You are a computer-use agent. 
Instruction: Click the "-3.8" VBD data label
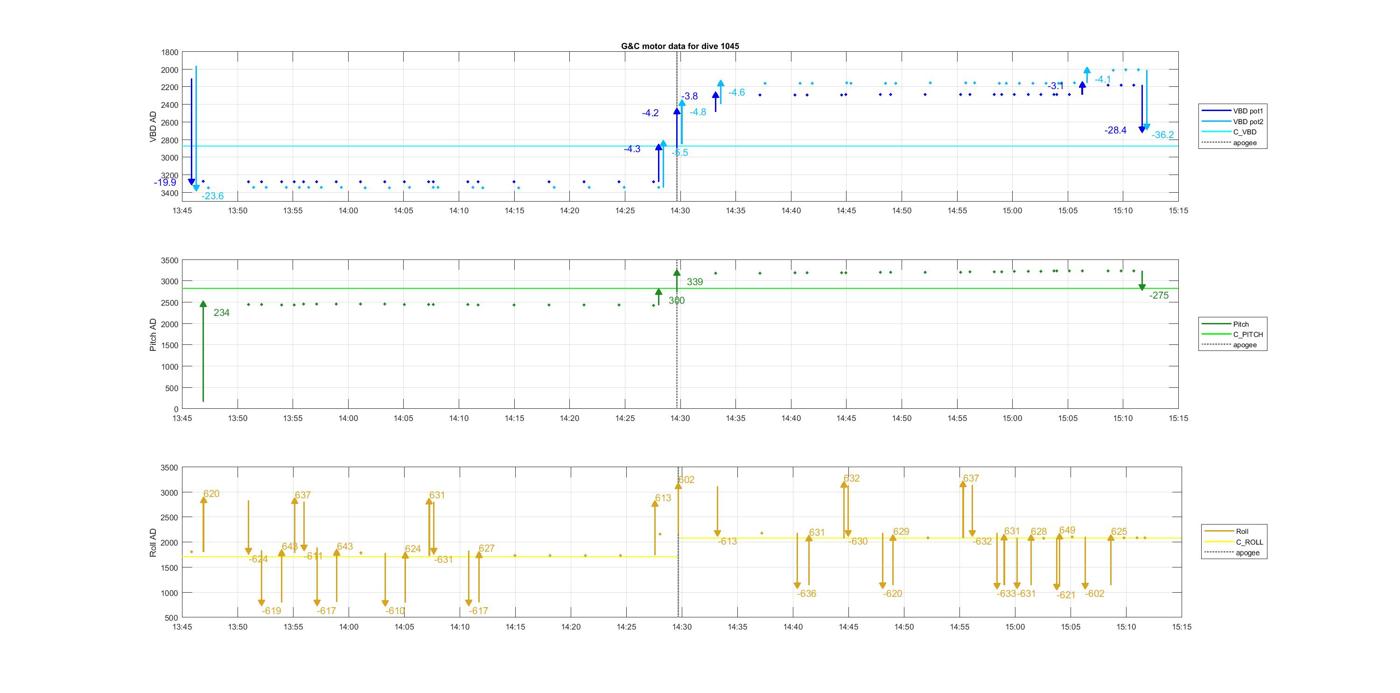click(689, 96)
